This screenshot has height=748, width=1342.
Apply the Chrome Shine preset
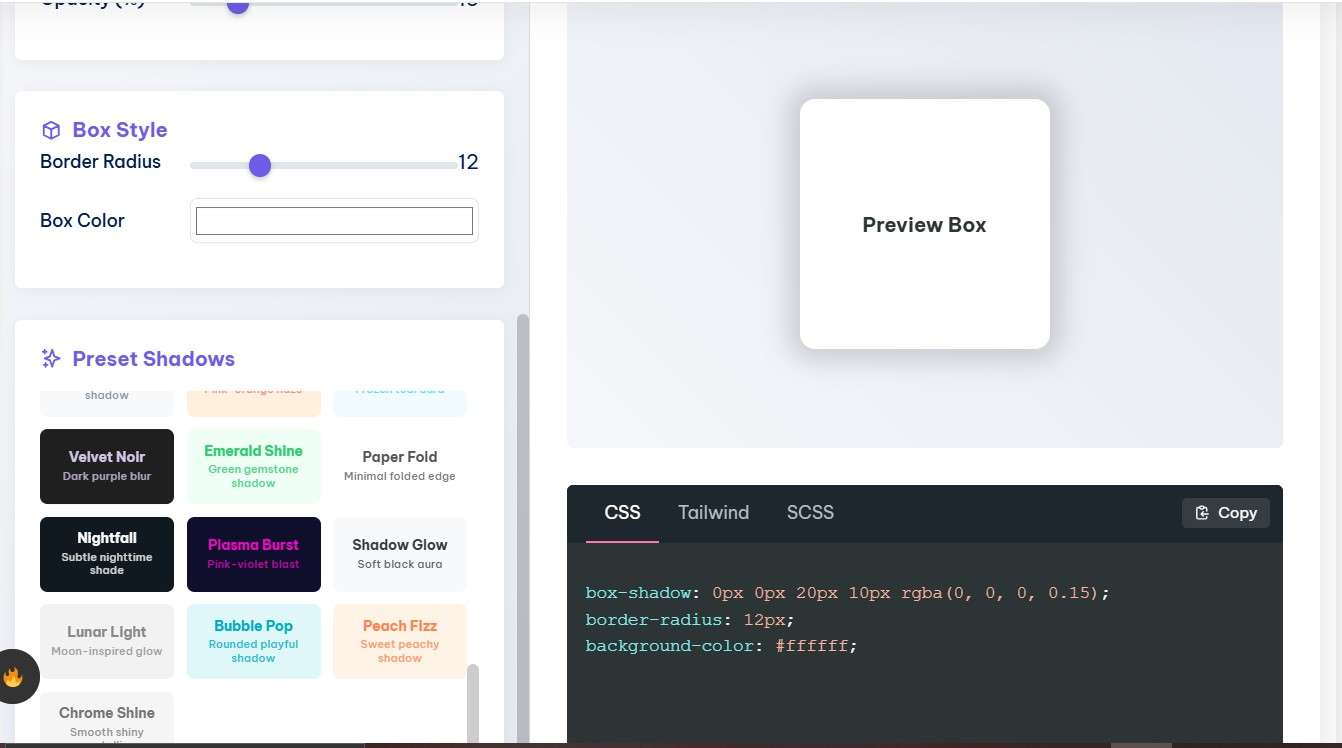pyautogui.click(x=107, y=719)
